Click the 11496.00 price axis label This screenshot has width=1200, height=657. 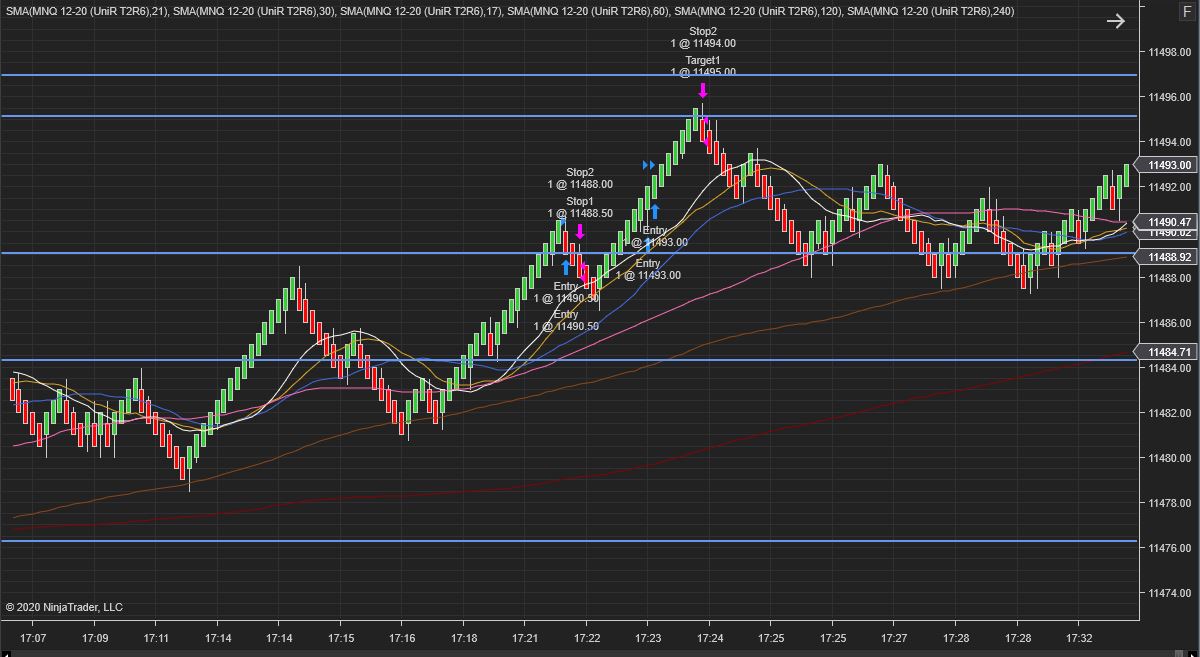coord(1169,97)
